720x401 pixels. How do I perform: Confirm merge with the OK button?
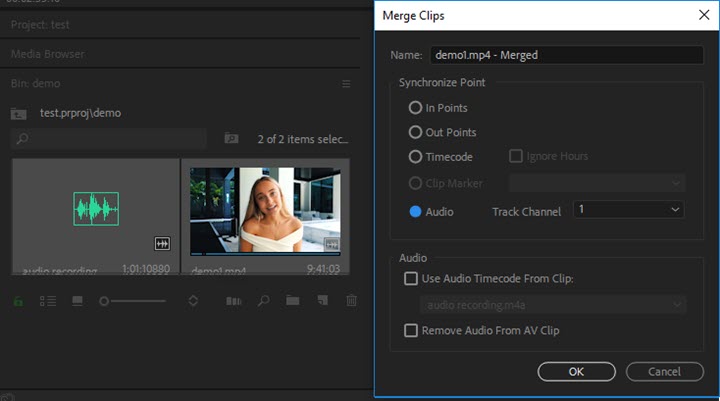[576, 371]
